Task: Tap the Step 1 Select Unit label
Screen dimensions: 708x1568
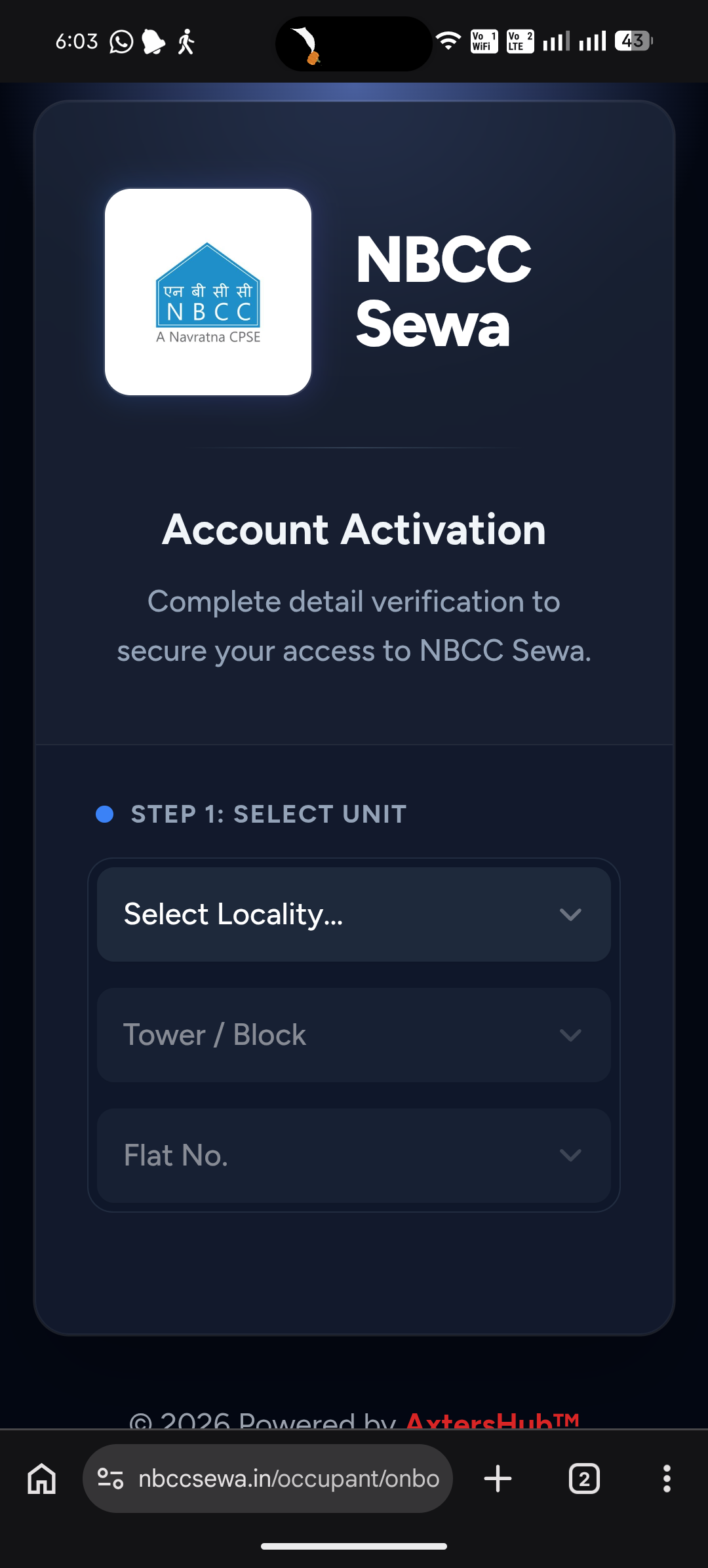Action: point(269,814)
